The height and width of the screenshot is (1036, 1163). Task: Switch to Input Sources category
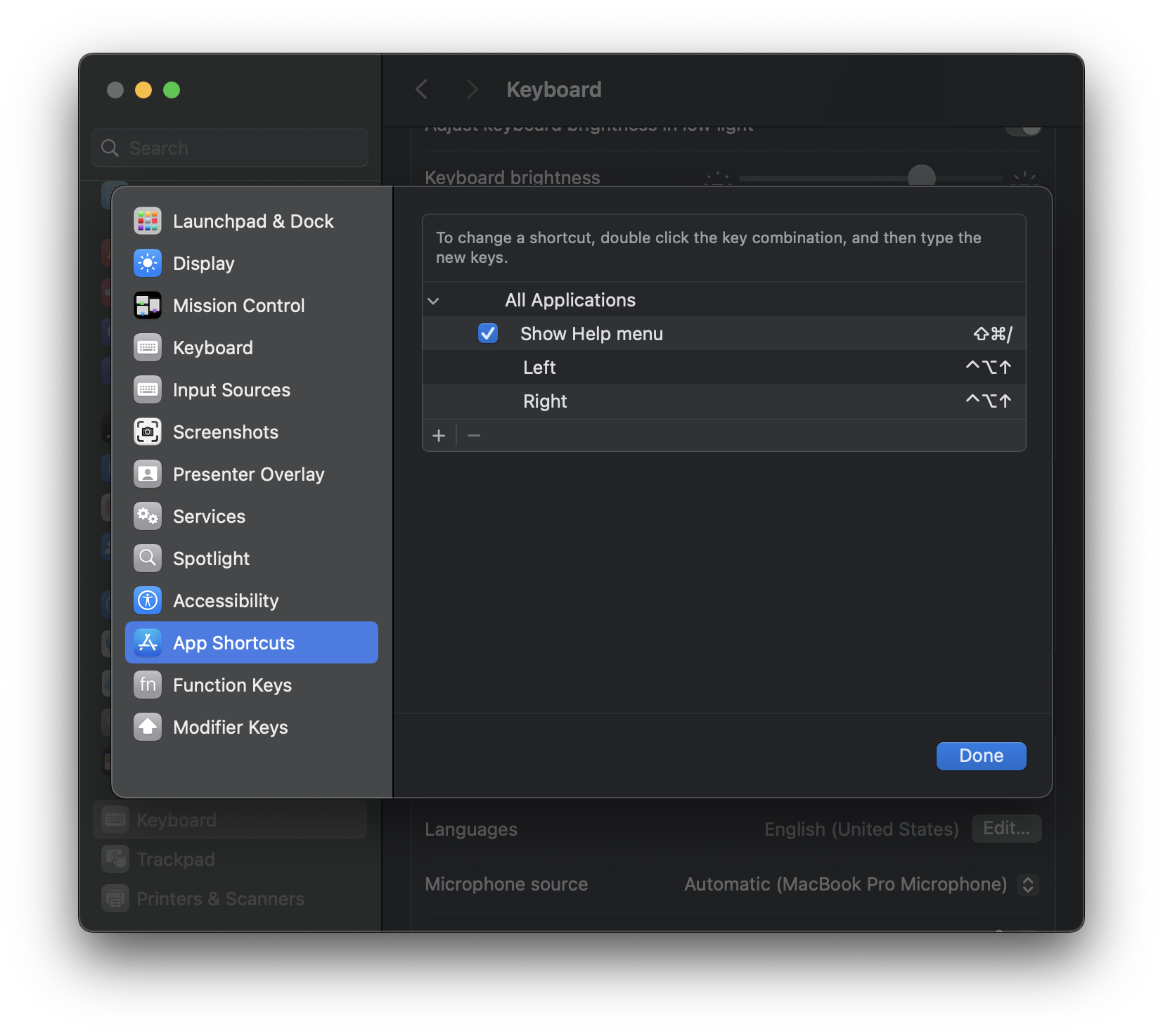pos(231,390)
